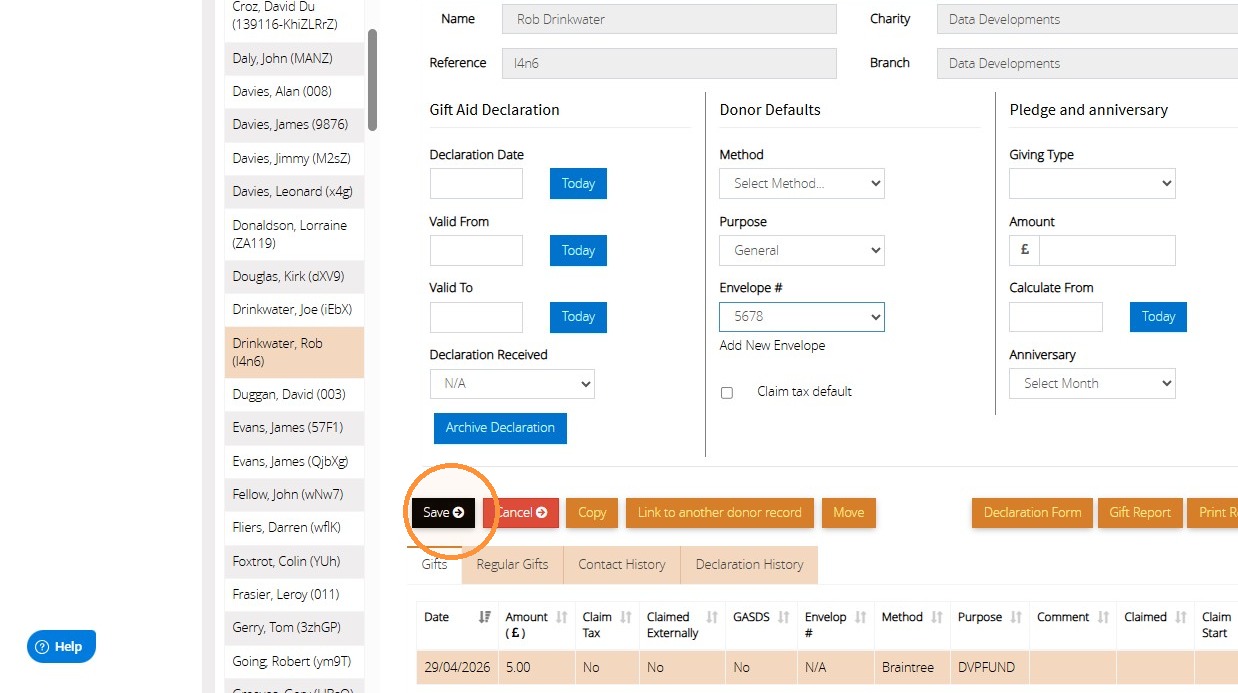1238x693 pixels.
Task: Switch to the Gifts tab
Action: pos(434,564)
